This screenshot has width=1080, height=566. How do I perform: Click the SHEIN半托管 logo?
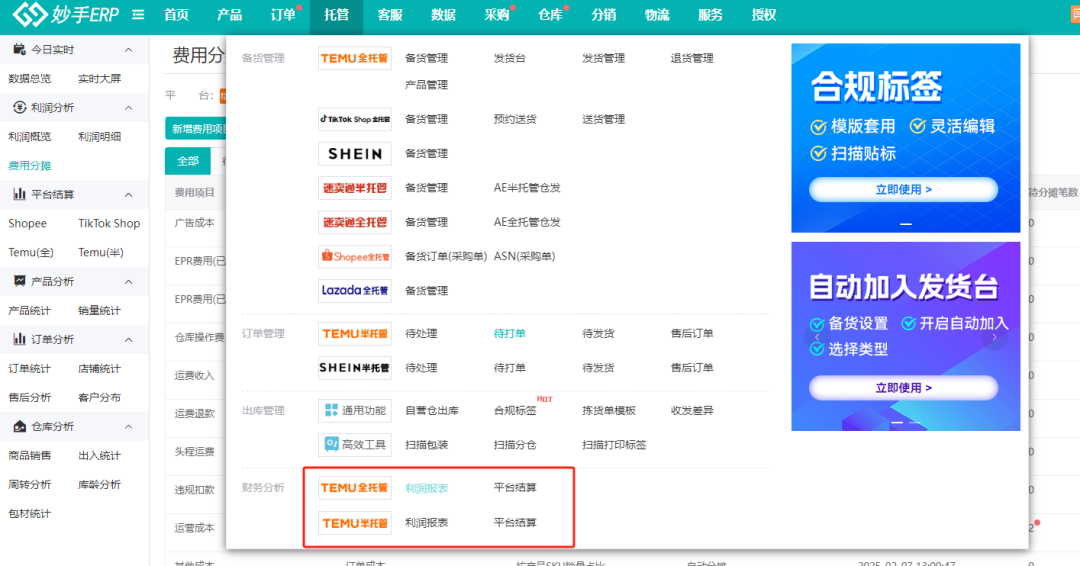(x=355, y=368)
